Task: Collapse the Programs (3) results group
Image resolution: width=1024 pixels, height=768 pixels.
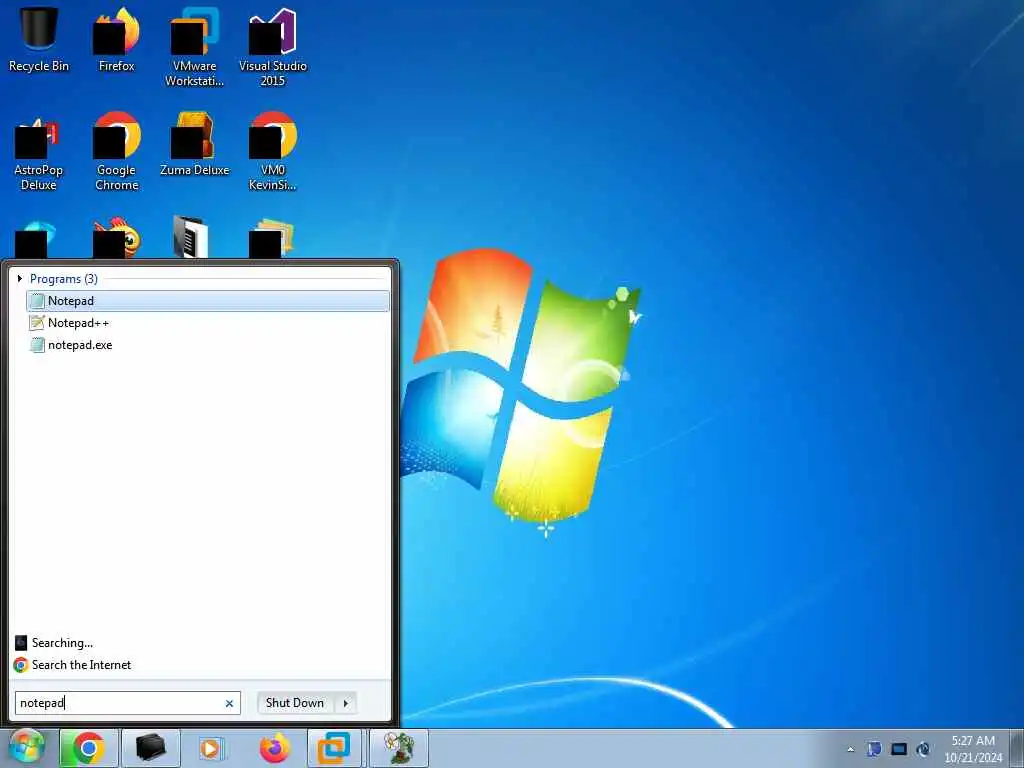Action: 20,279
